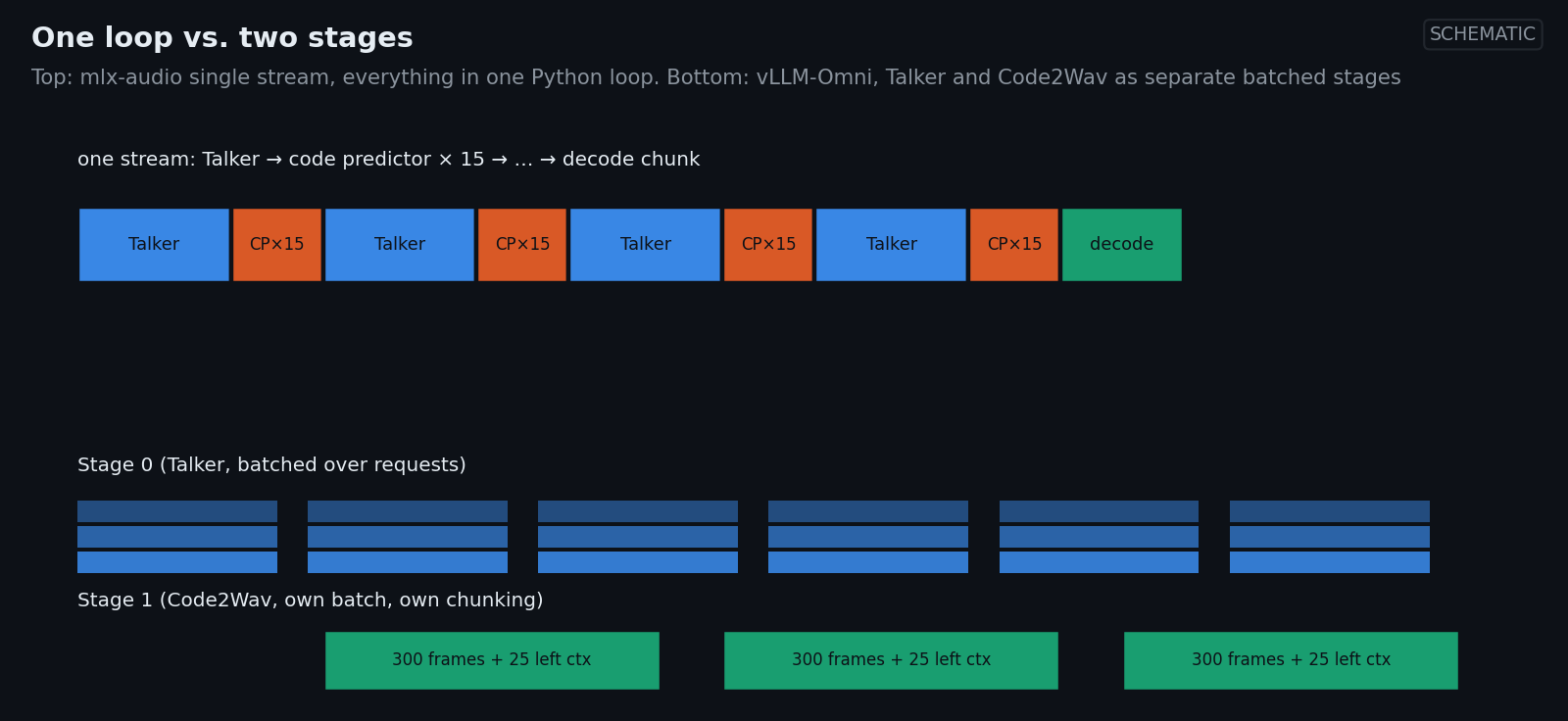Select the last Stage 0 batch stack
This screenshot has height=721, width=1568.
(x=1330, y=537)
